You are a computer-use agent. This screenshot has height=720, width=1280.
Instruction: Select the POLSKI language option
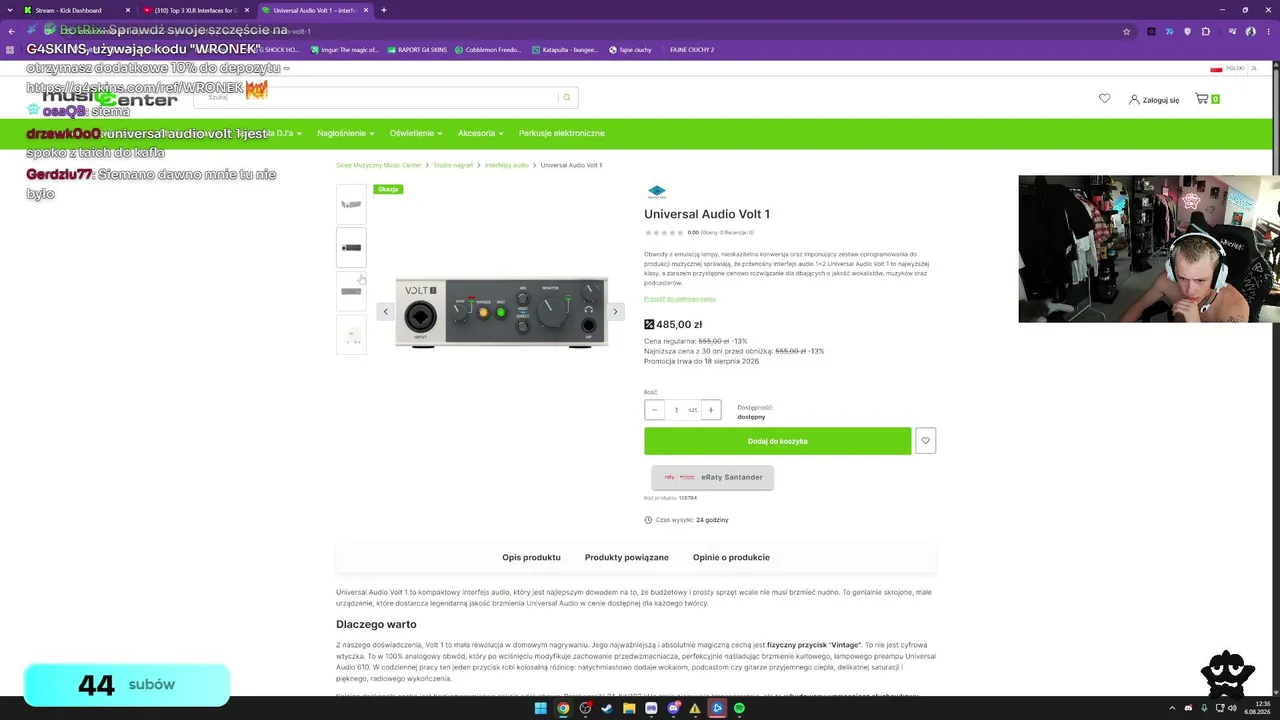click(1228, 68)
